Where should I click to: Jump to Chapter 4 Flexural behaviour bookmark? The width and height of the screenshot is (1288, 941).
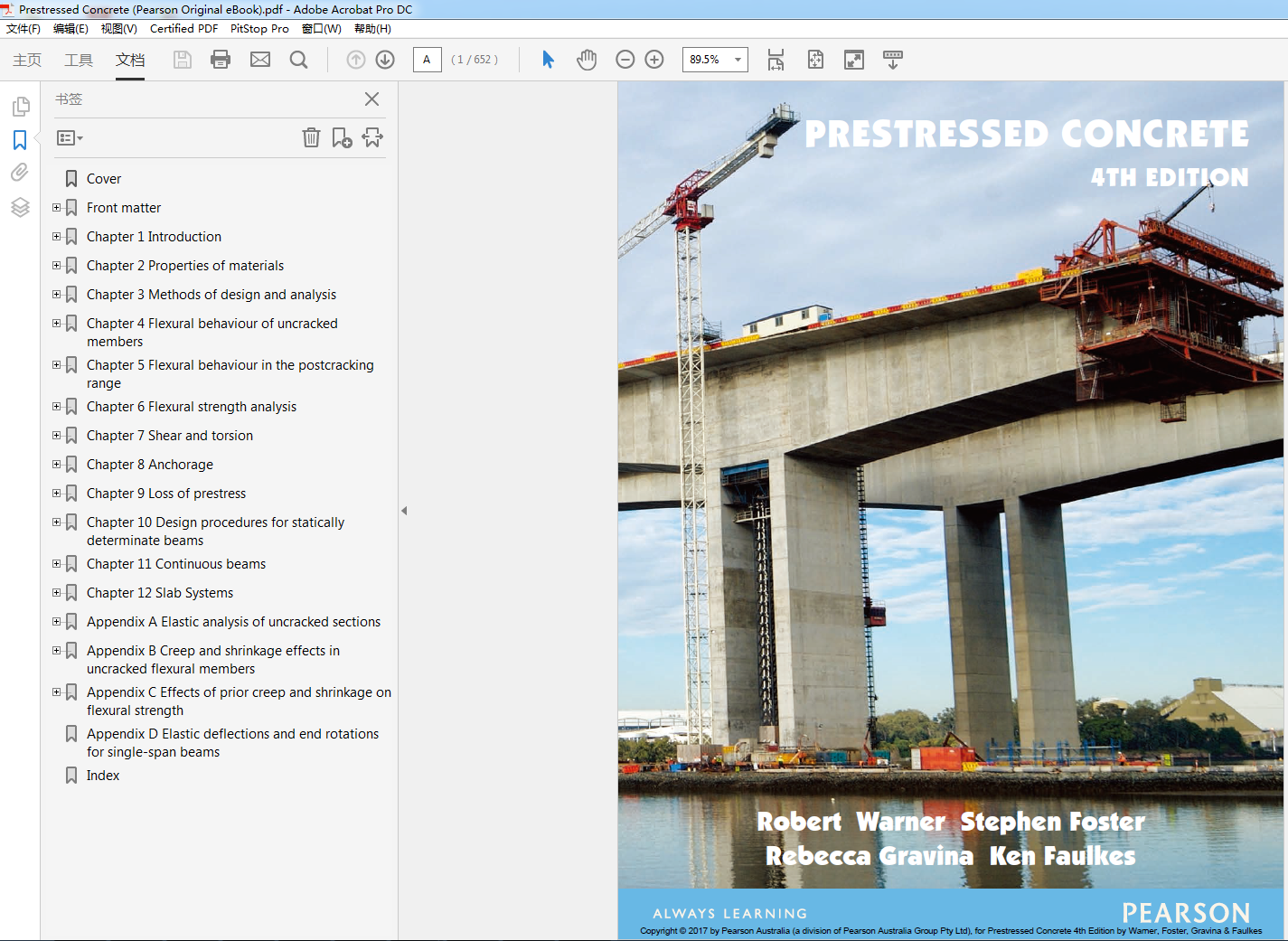212,333
